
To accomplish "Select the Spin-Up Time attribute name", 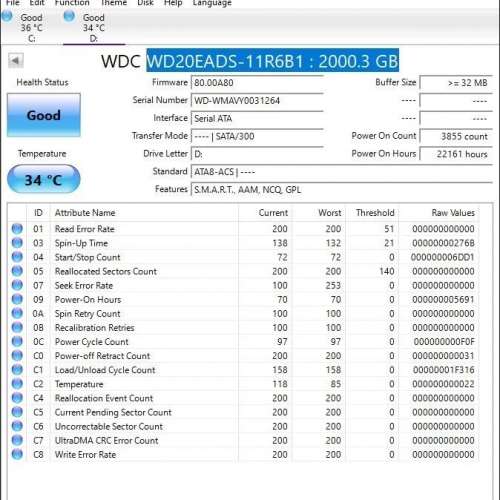I will tap(81, 243).
